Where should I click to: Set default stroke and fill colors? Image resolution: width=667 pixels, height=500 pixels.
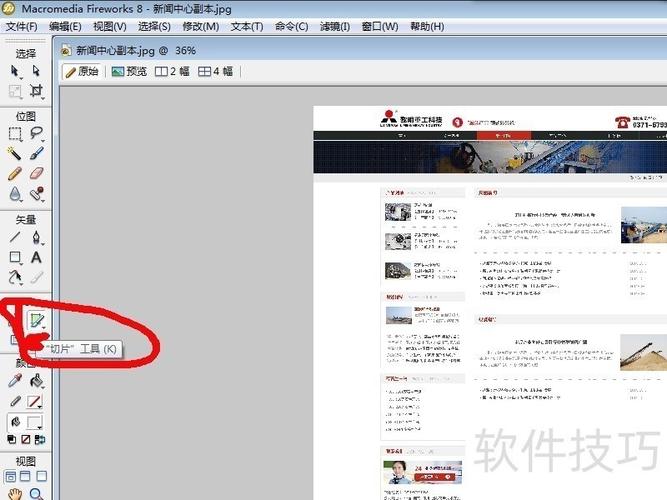tap(12, 440)
